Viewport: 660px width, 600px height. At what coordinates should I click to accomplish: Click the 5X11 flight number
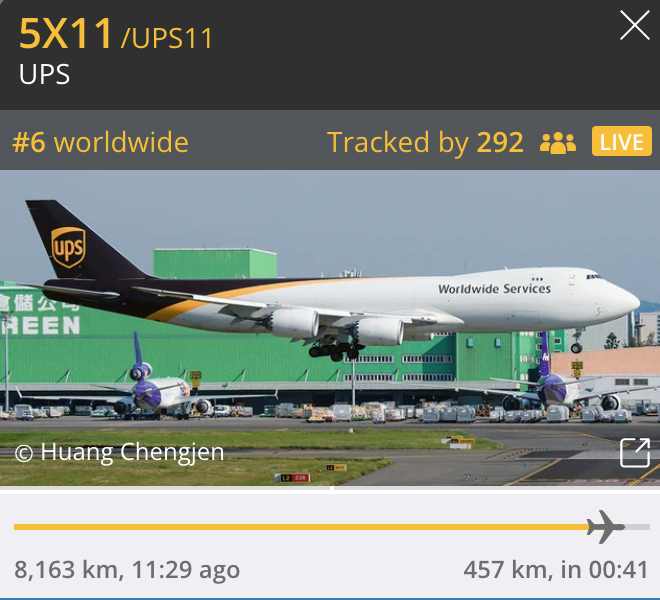coord(66,33)
